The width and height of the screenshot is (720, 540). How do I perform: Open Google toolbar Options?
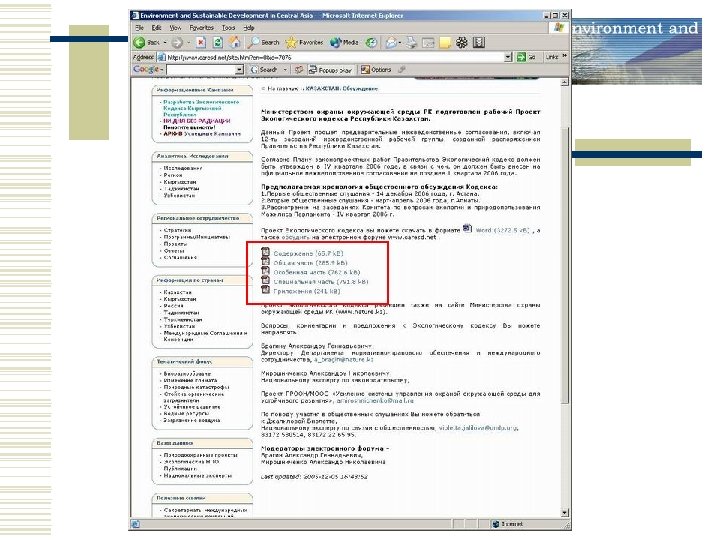click(376, 70)
